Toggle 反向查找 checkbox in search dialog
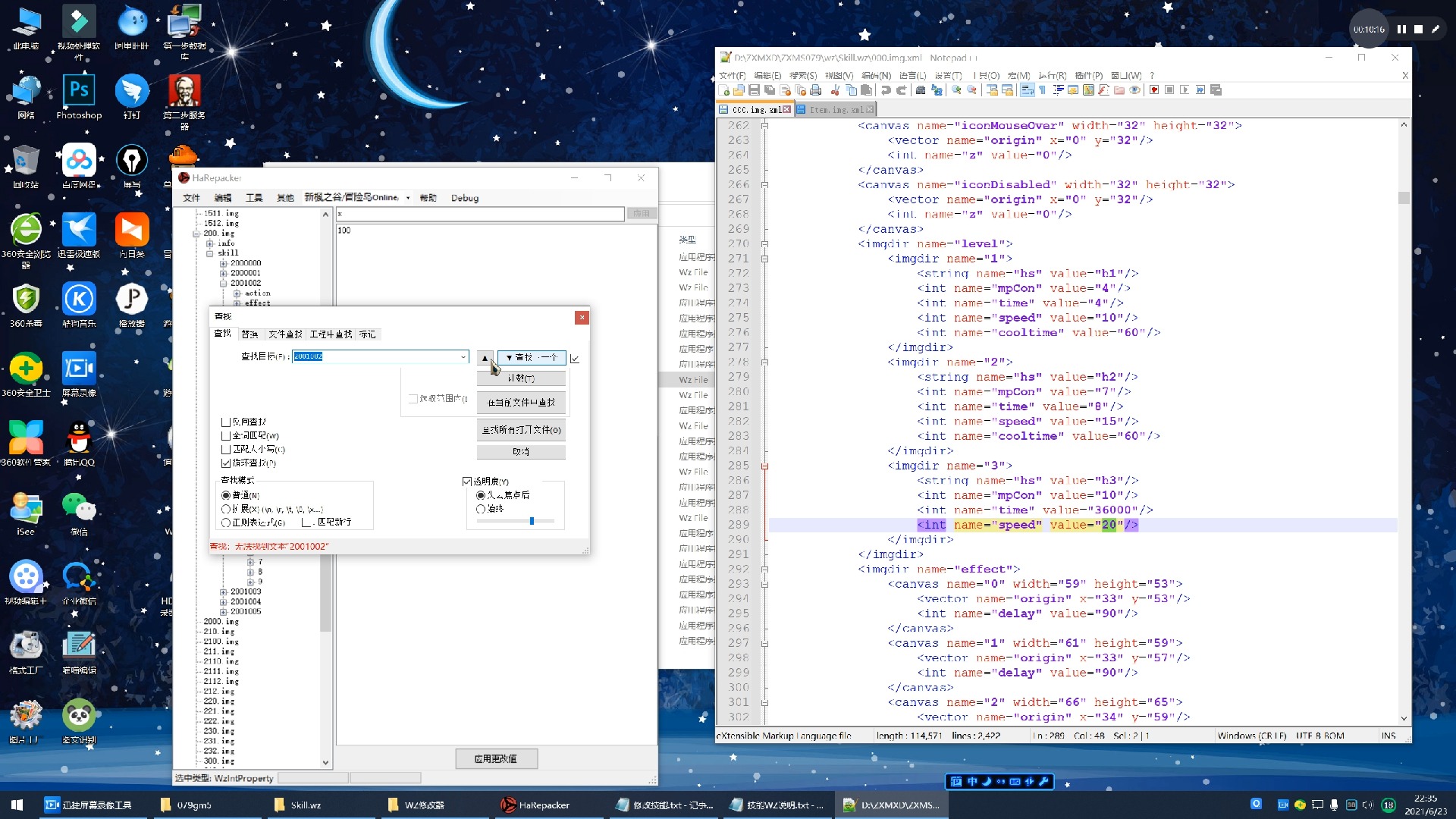This screenshot has height=819, width=1456. click(224, 421)
